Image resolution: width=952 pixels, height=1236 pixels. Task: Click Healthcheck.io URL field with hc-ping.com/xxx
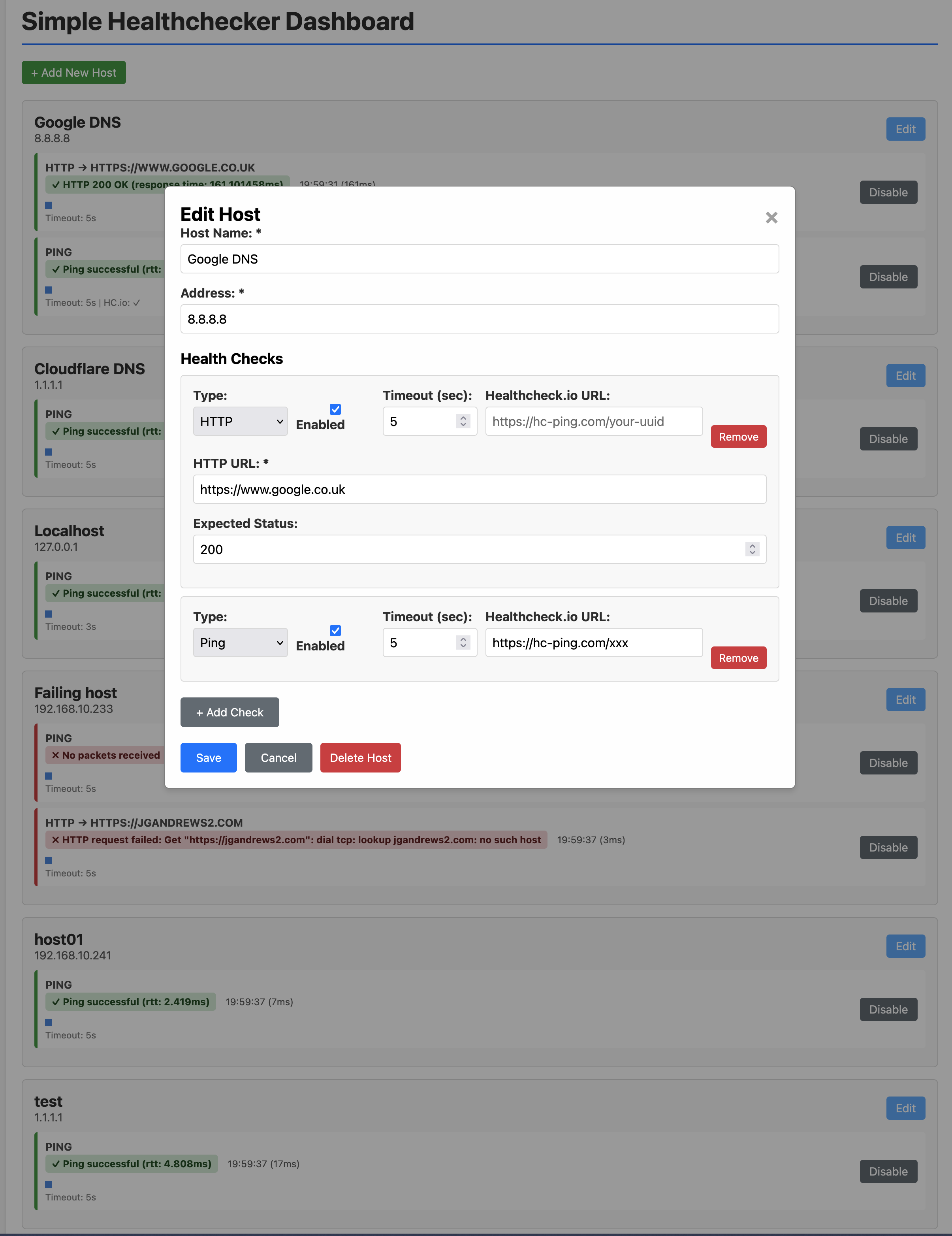(x=593, y=643)
